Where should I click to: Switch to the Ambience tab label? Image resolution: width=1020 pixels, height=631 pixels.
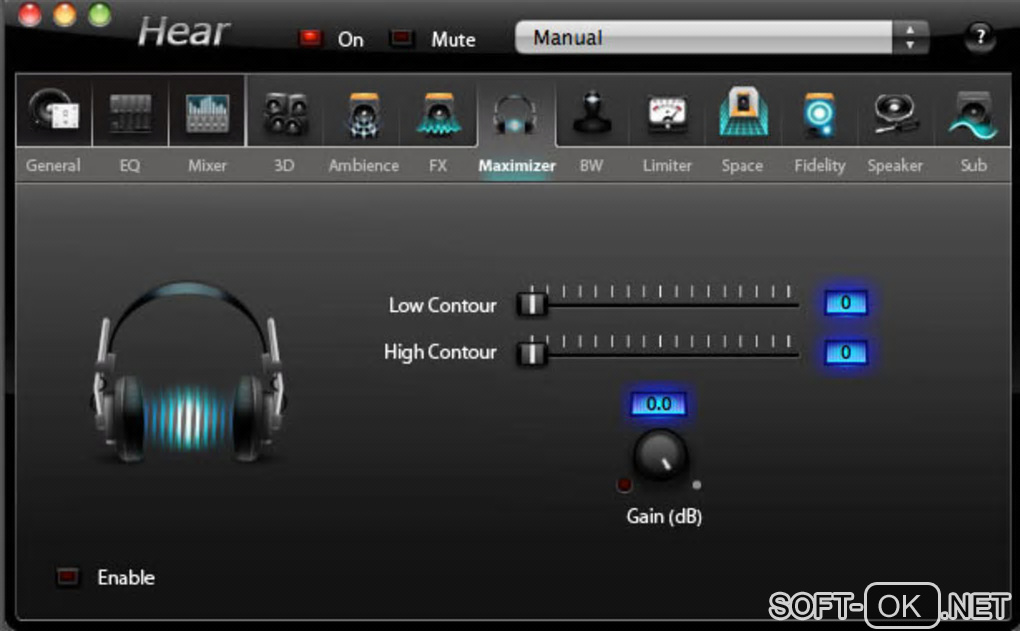pyautogui.click(x=364, y=165)
